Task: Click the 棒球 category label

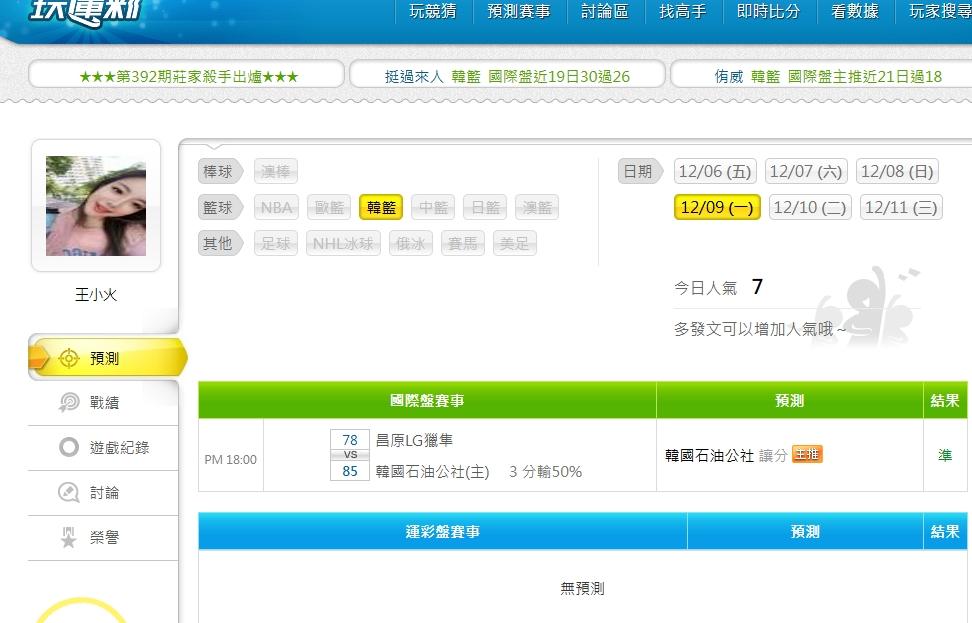Action: click(x=219, y=171)
